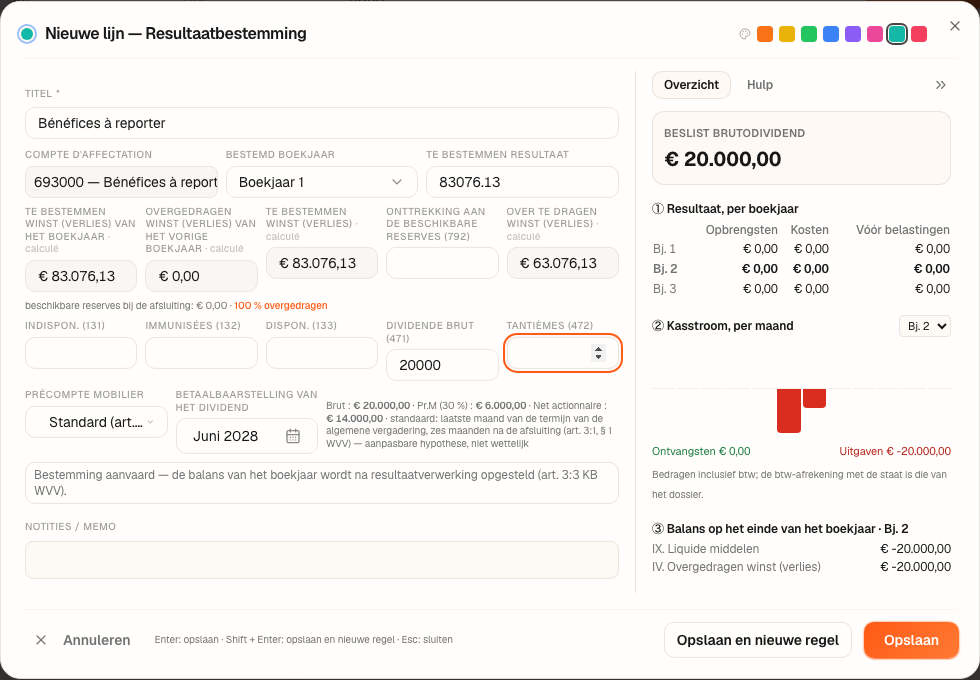Click the tall red cashflow bar
980x680 pixels.
(x=789, y=411)
